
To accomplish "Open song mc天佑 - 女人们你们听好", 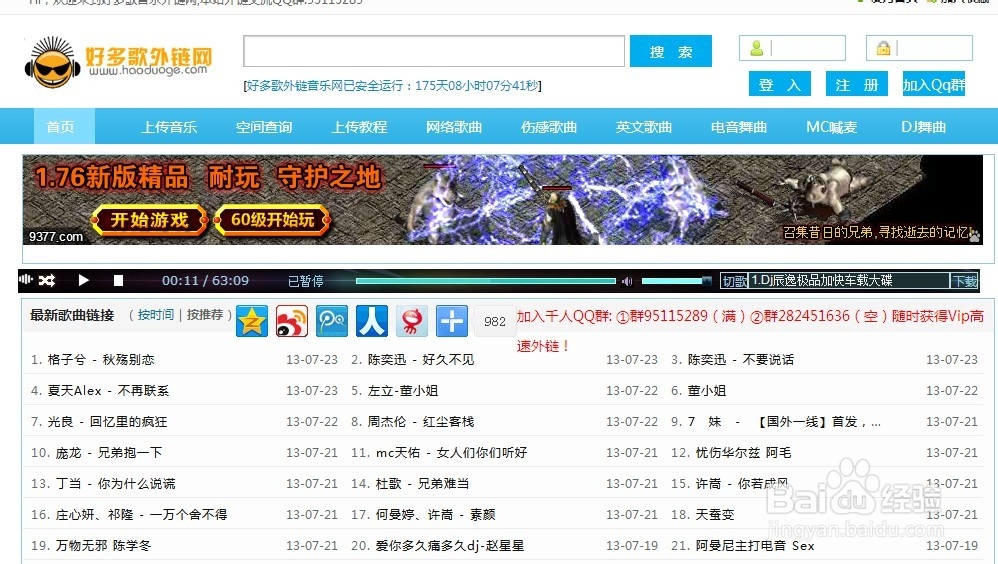I will point(451,453).
